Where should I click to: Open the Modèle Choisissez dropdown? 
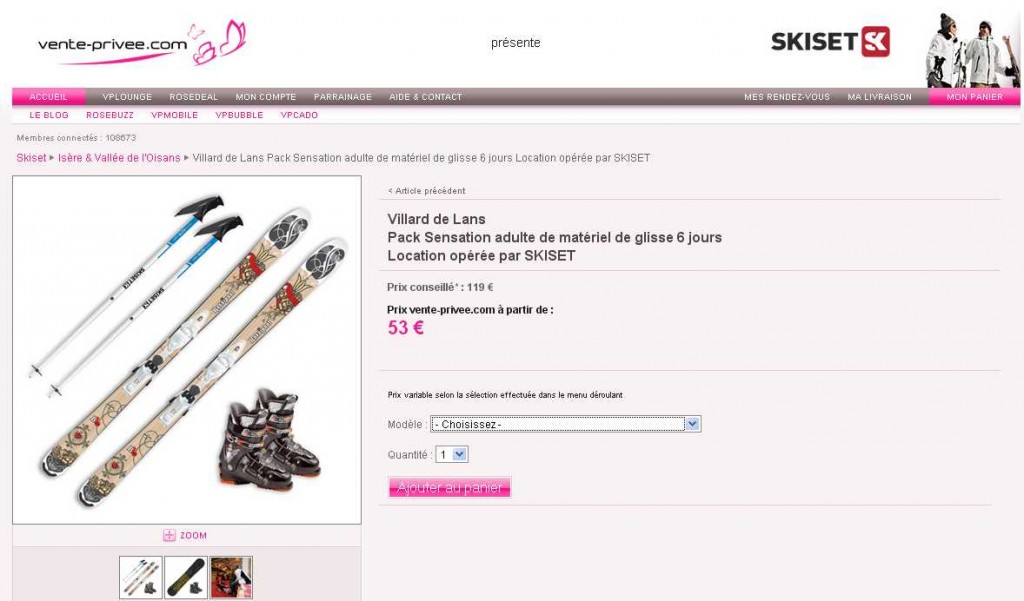[x=566, y=424]
